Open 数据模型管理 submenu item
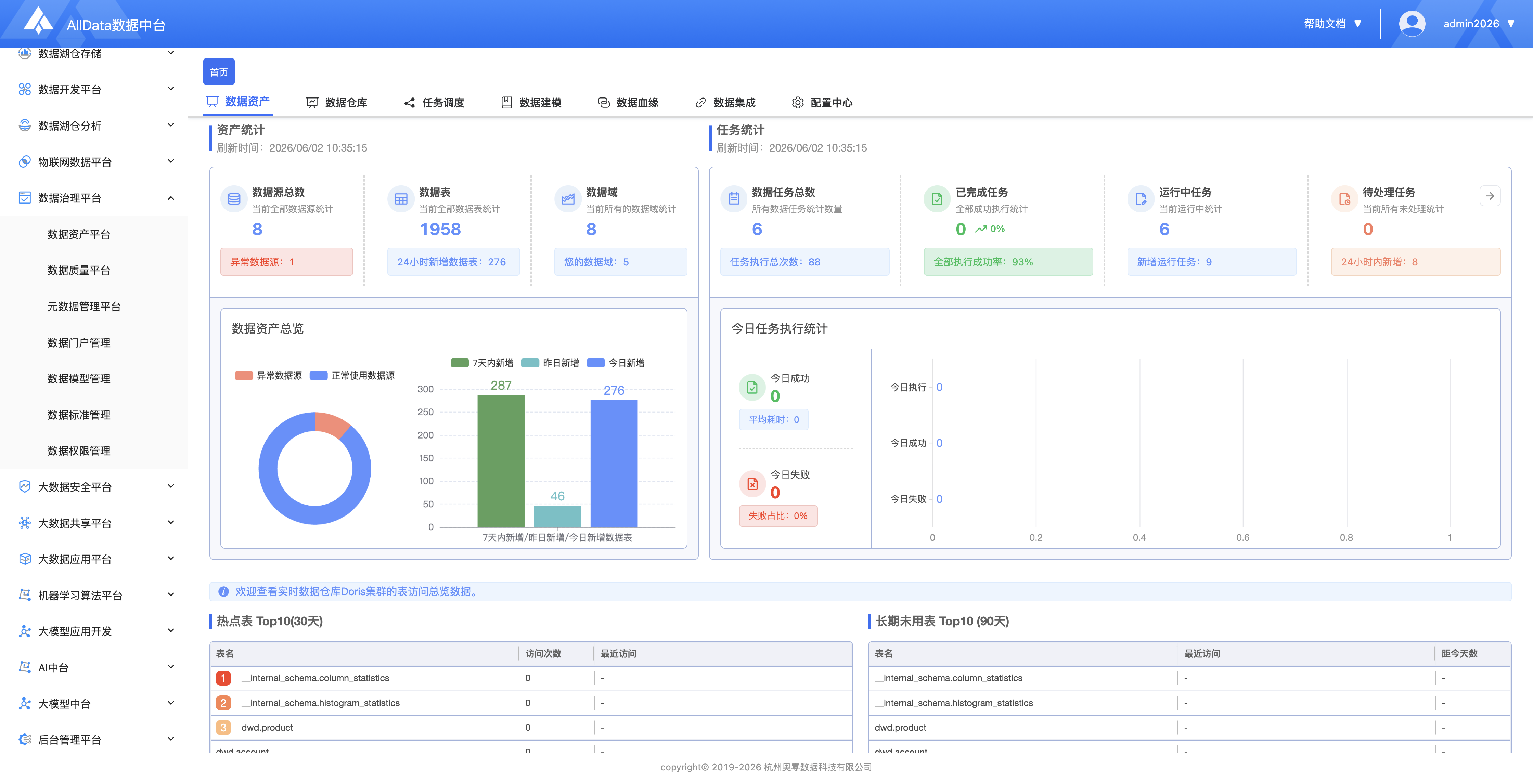1533x784 pixels. click(x=79, y=378)
